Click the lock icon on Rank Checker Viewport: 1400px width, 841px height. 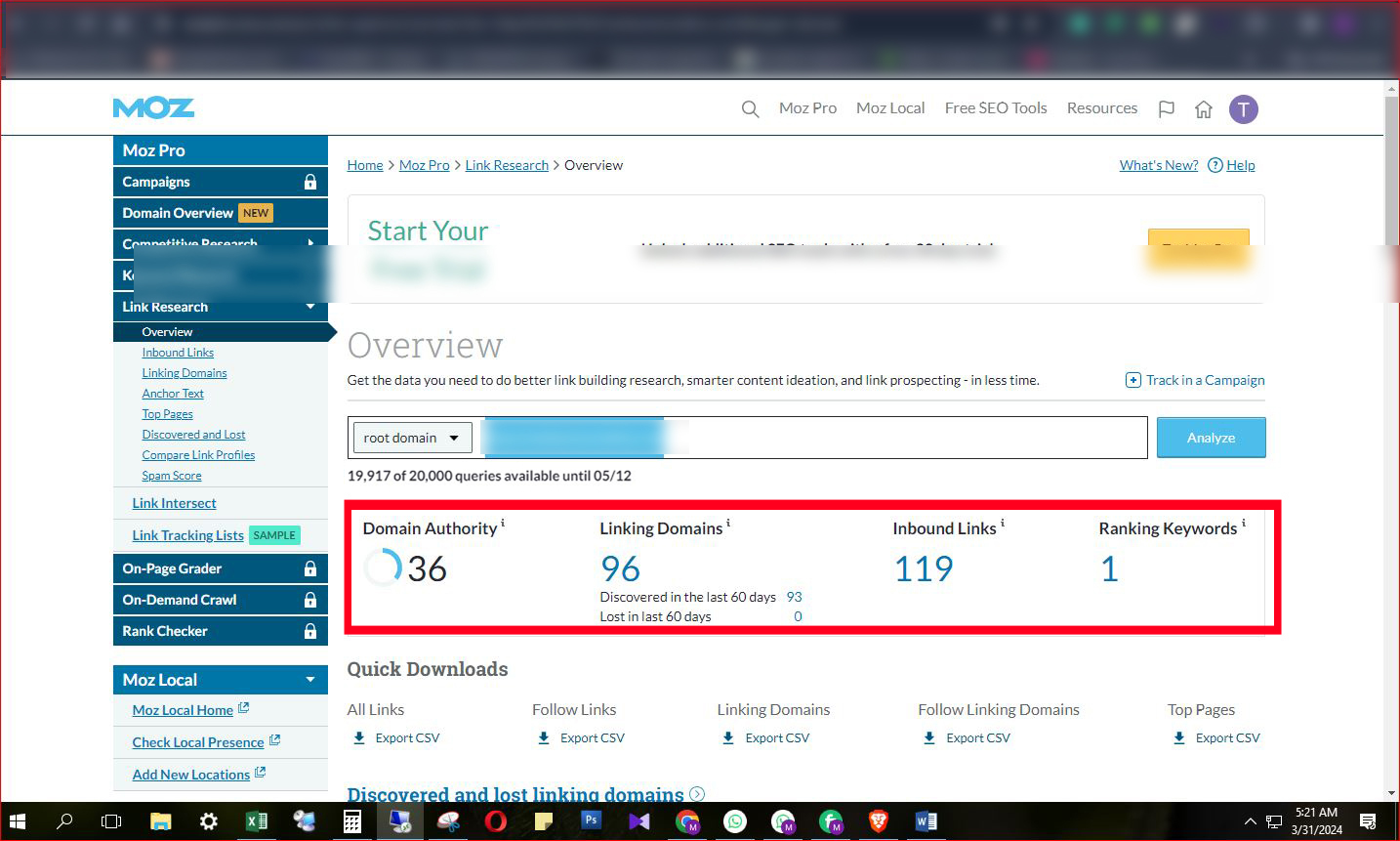click(x=311, y=631)
